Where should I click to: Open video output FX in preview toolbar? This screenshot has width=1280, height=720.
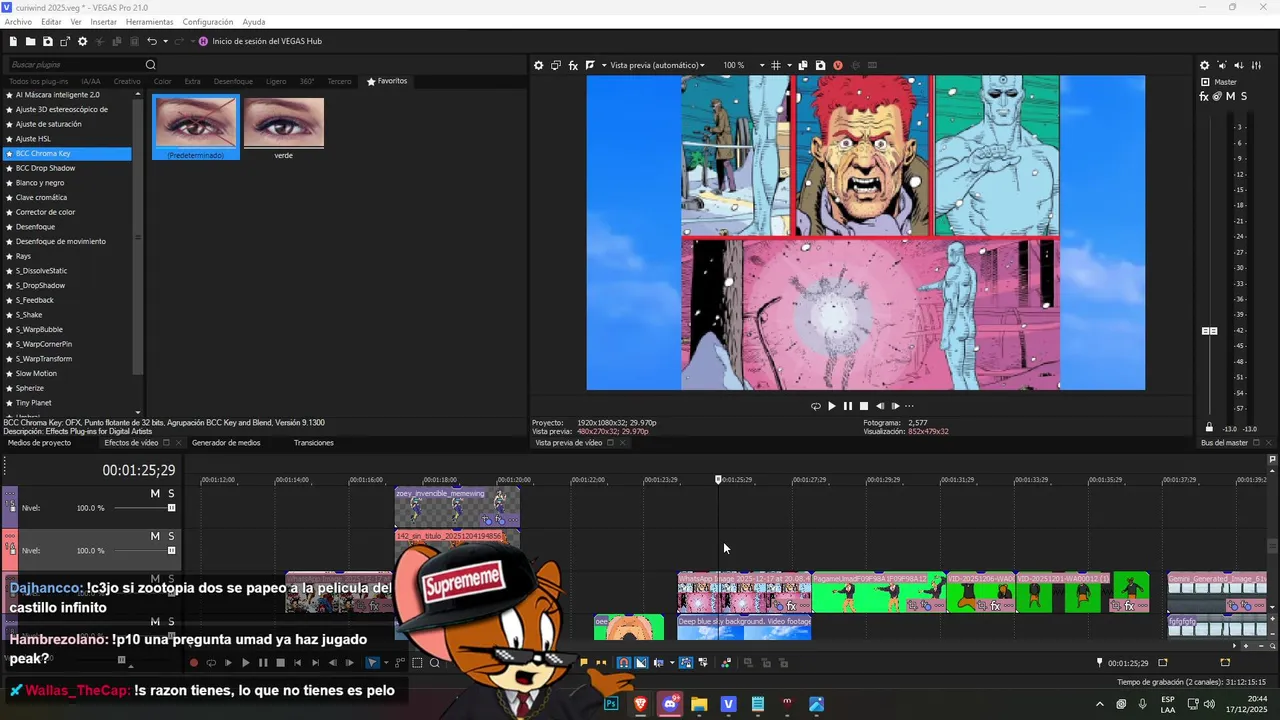coord(573,65)
